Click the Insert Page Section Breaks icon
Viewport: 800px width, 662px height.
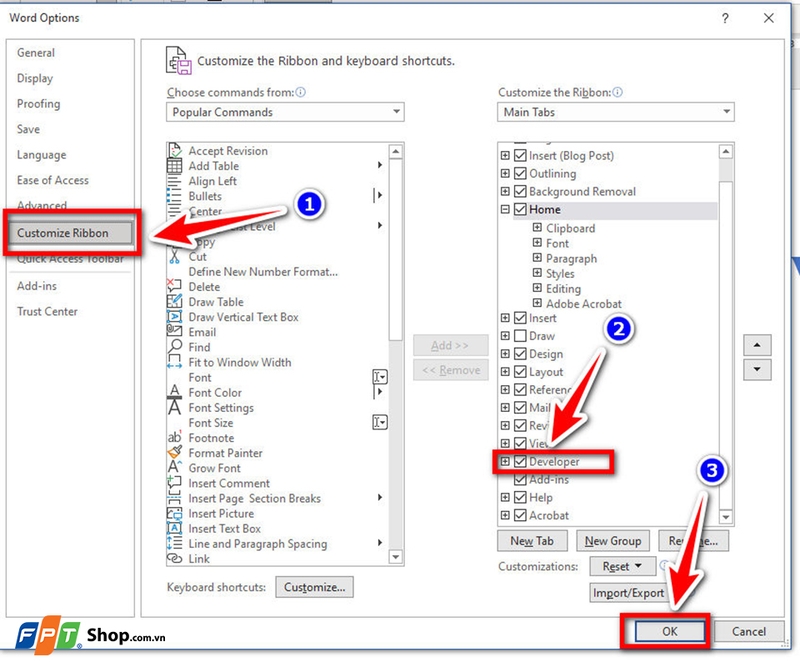click(x=174, y=498)
